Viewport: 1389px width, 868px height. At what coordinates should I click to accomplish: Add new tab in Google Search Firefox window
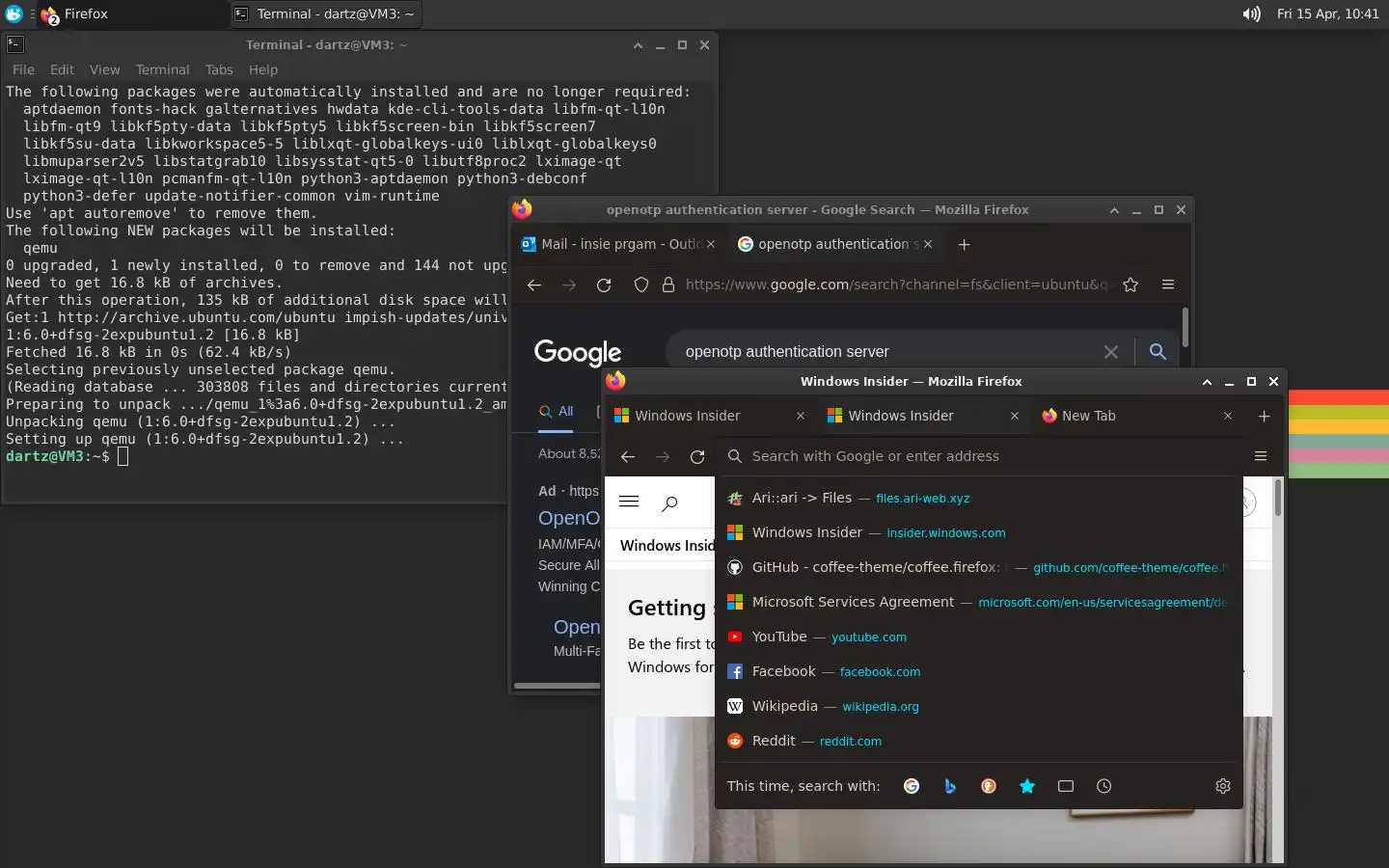coord(964,244)
